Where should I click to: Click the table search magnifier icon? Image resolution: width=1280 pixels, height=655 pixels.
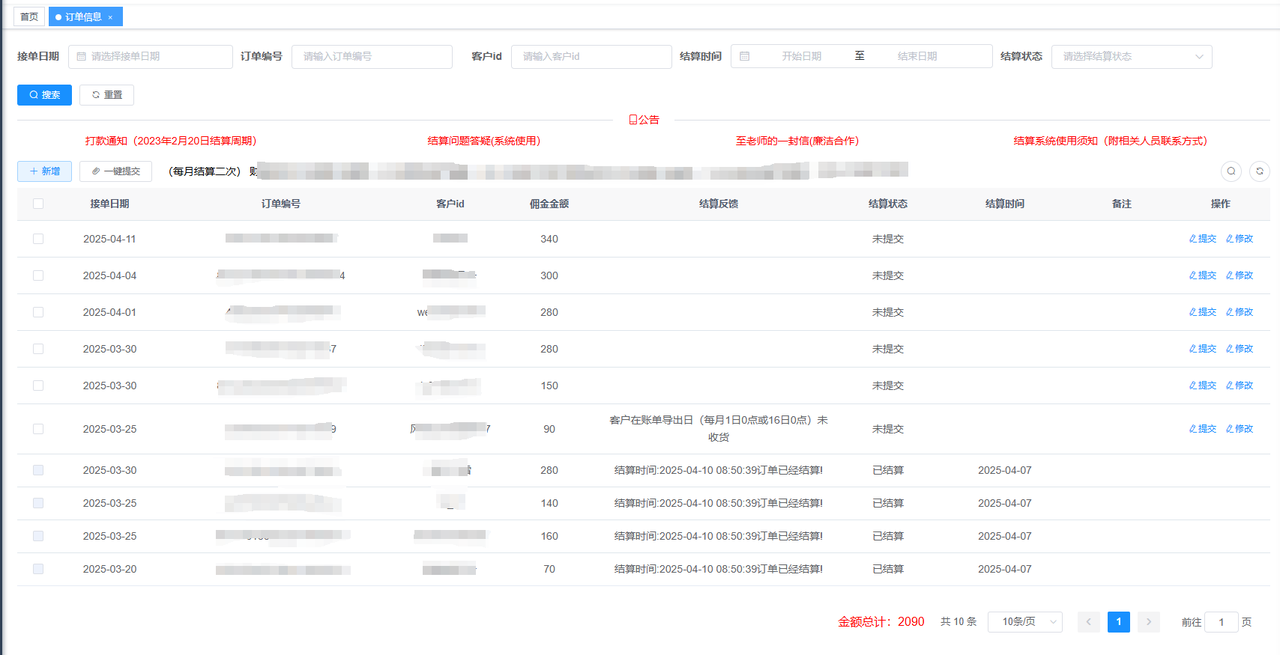pos(1231,171)
